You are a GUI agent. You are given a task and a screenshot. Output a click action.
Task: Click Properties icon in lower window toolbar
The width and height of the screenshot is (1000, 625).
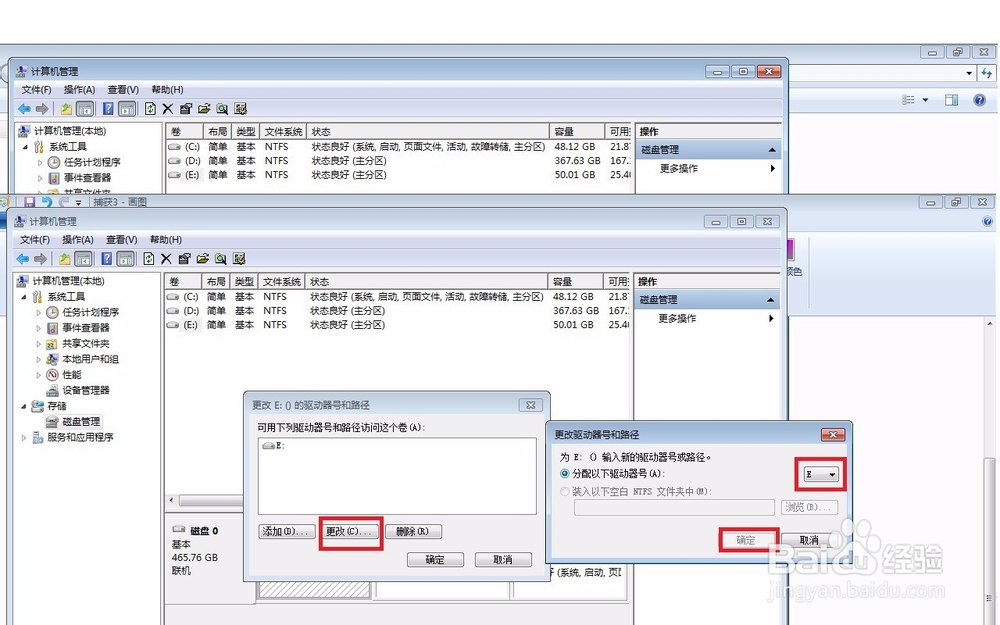point(184,258)
